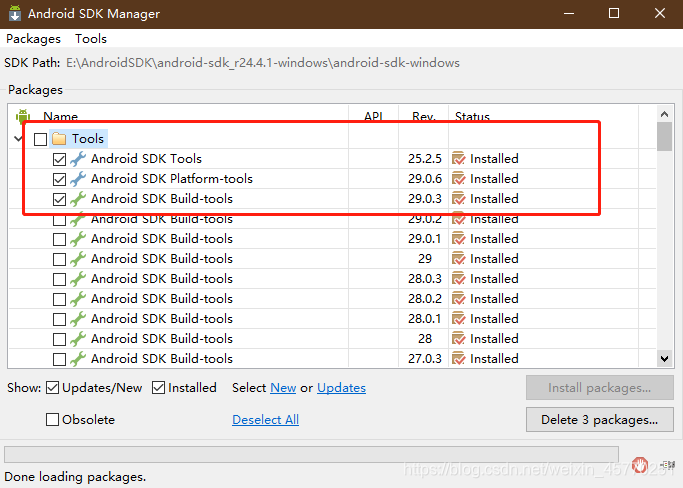Click the API column header
This screenshot has height=488, width=683.
click(x=373, y=116)
